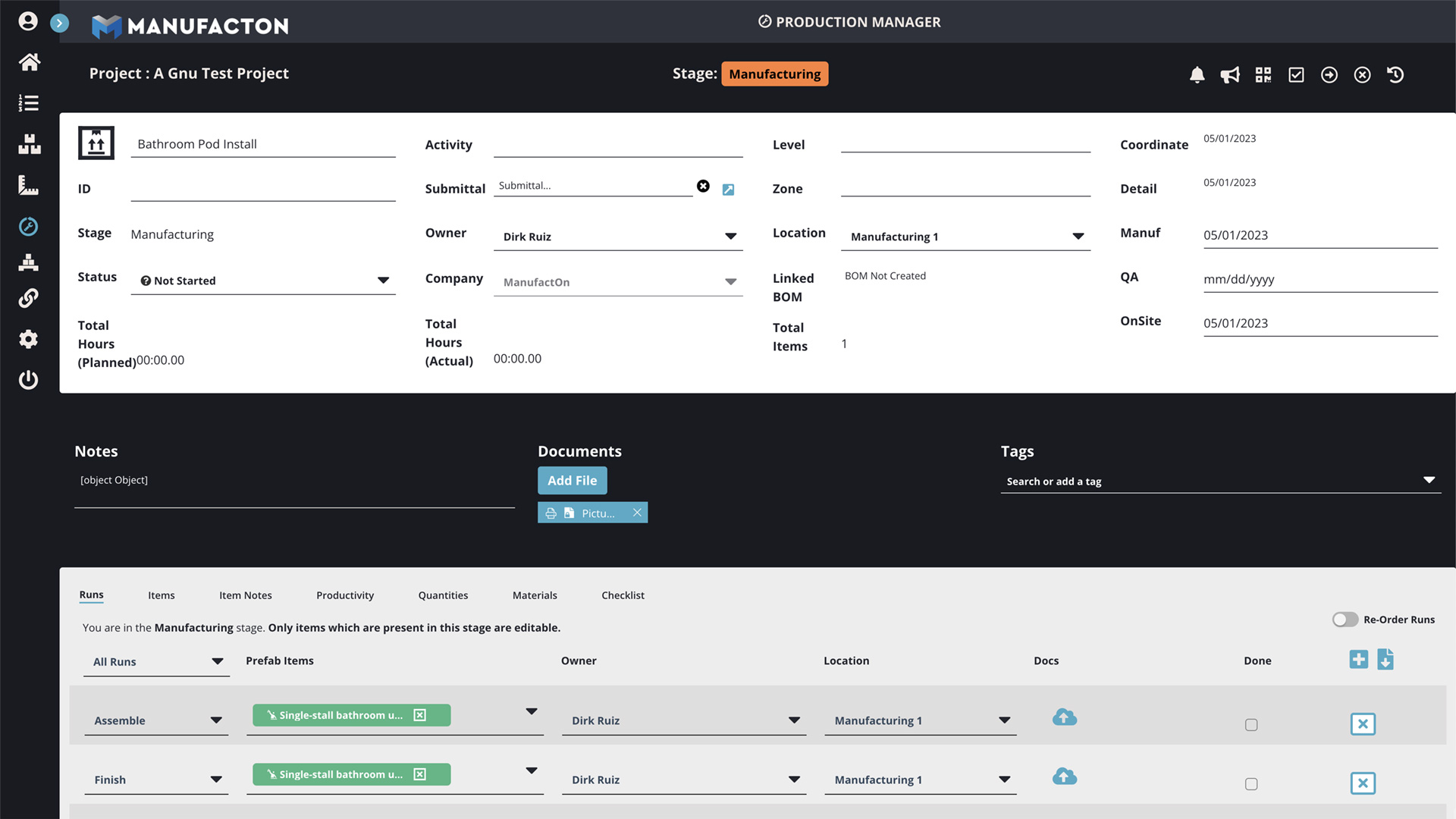The image size is (1456, 819).
Task: Click the megaphone announcement icon
Action: click(x=1230, y=74)
